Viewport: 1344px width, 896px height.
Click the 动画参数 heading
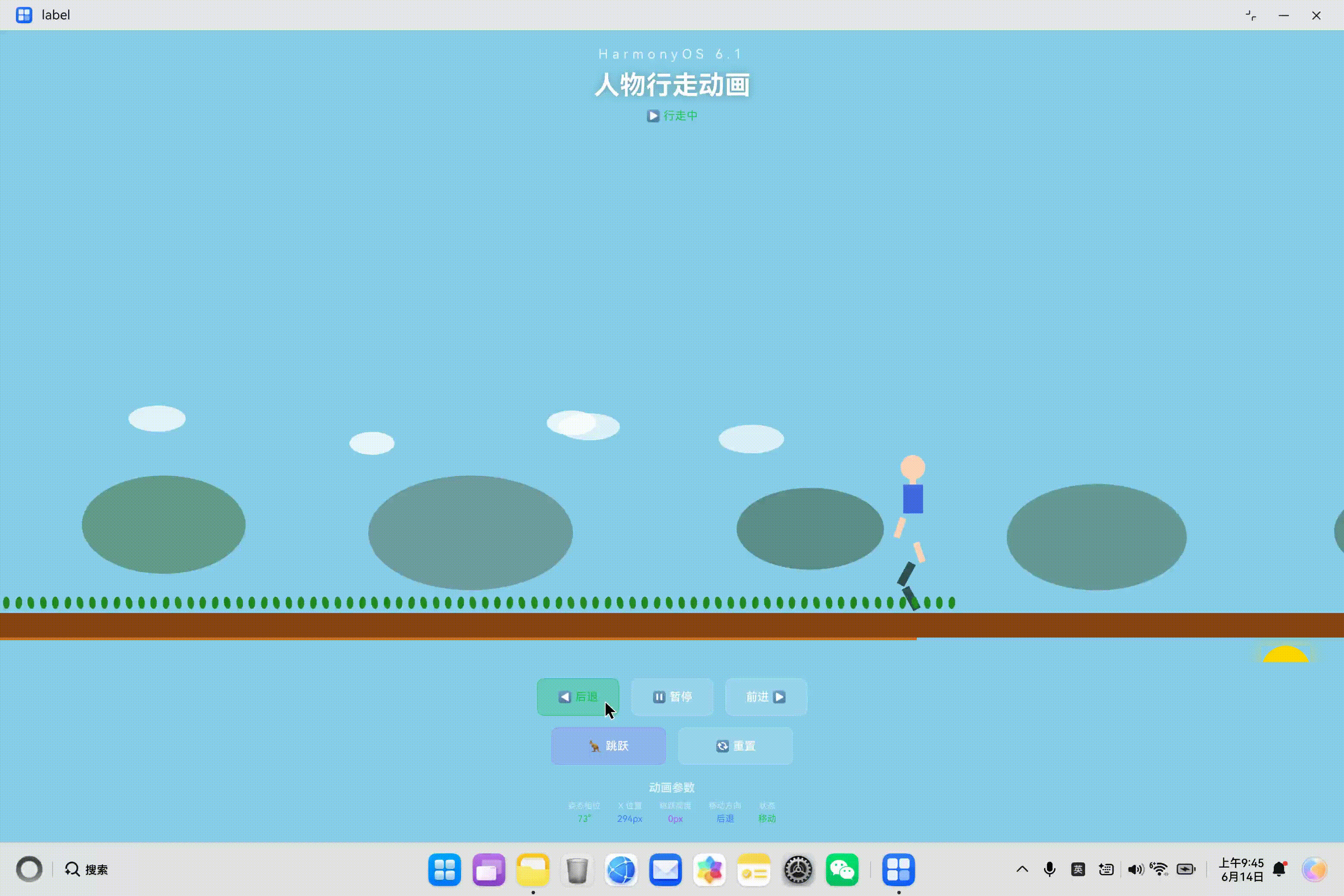672,787
